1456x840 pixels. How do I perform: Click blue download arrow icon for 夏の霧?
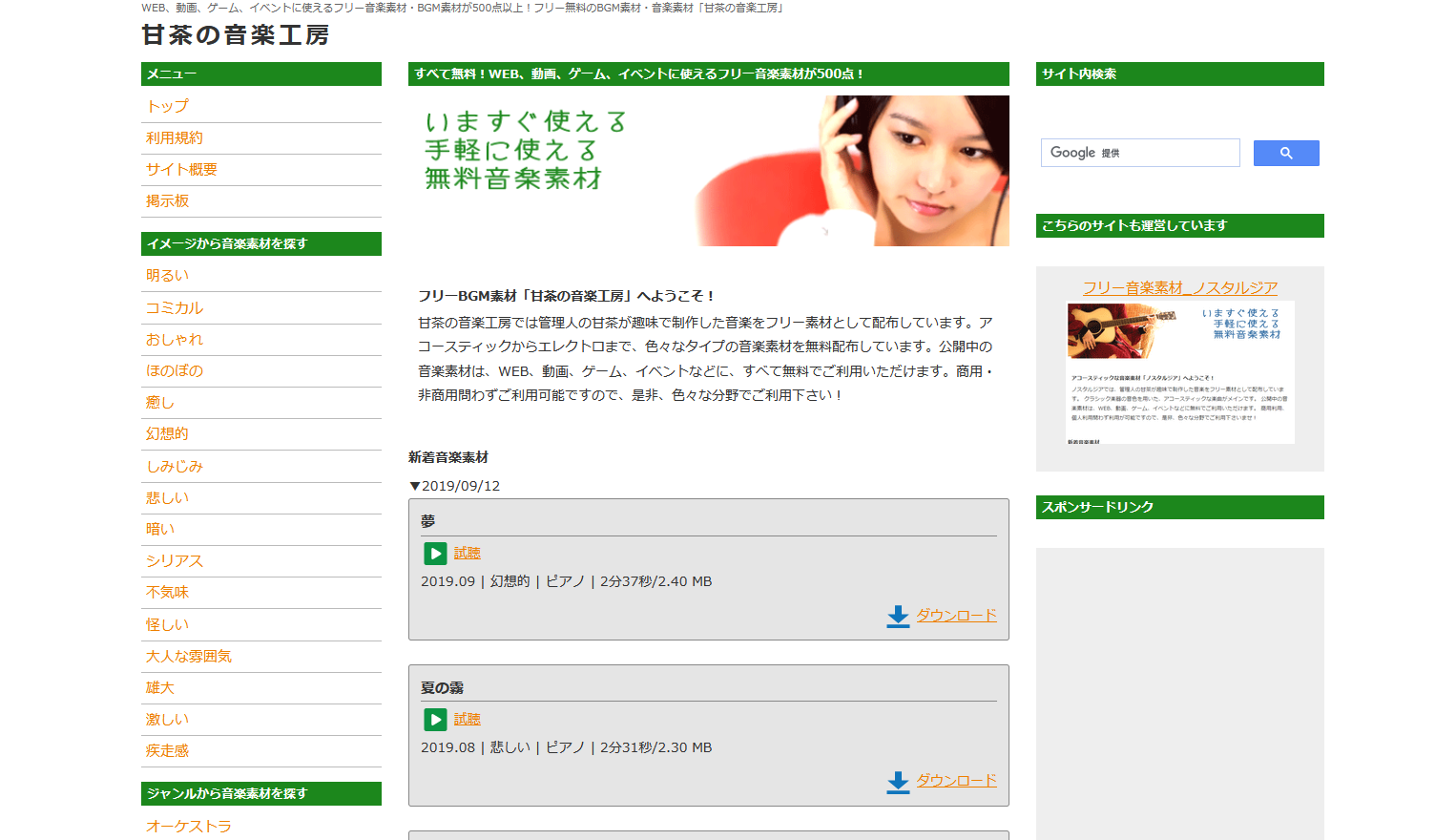(x=898, y=782)
